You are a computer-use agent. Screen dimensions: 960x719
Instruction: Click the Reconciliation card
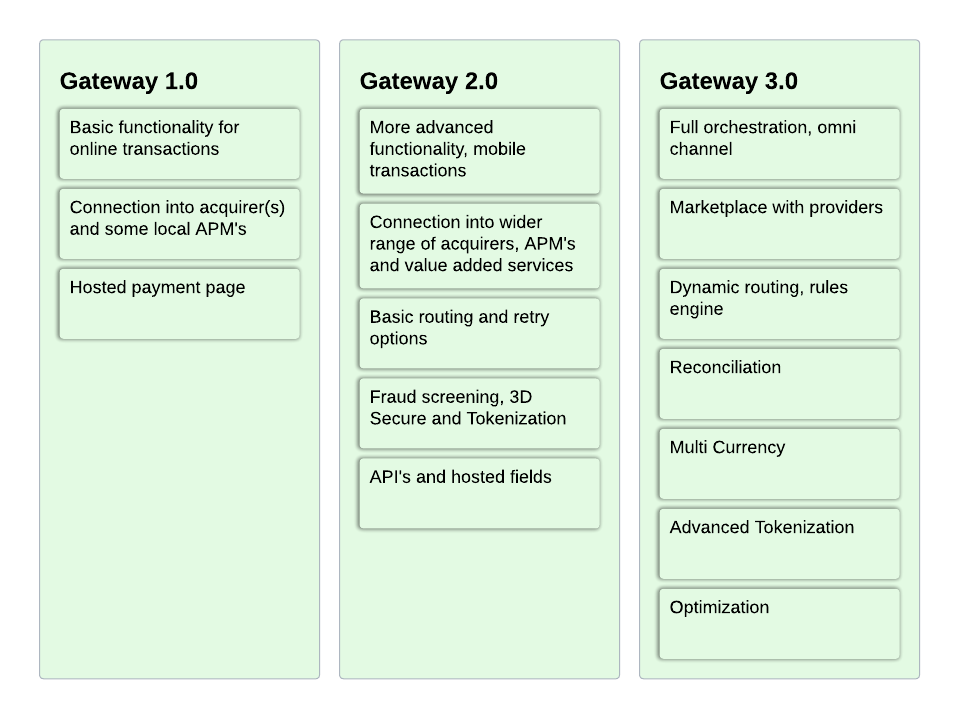[779, 384]
